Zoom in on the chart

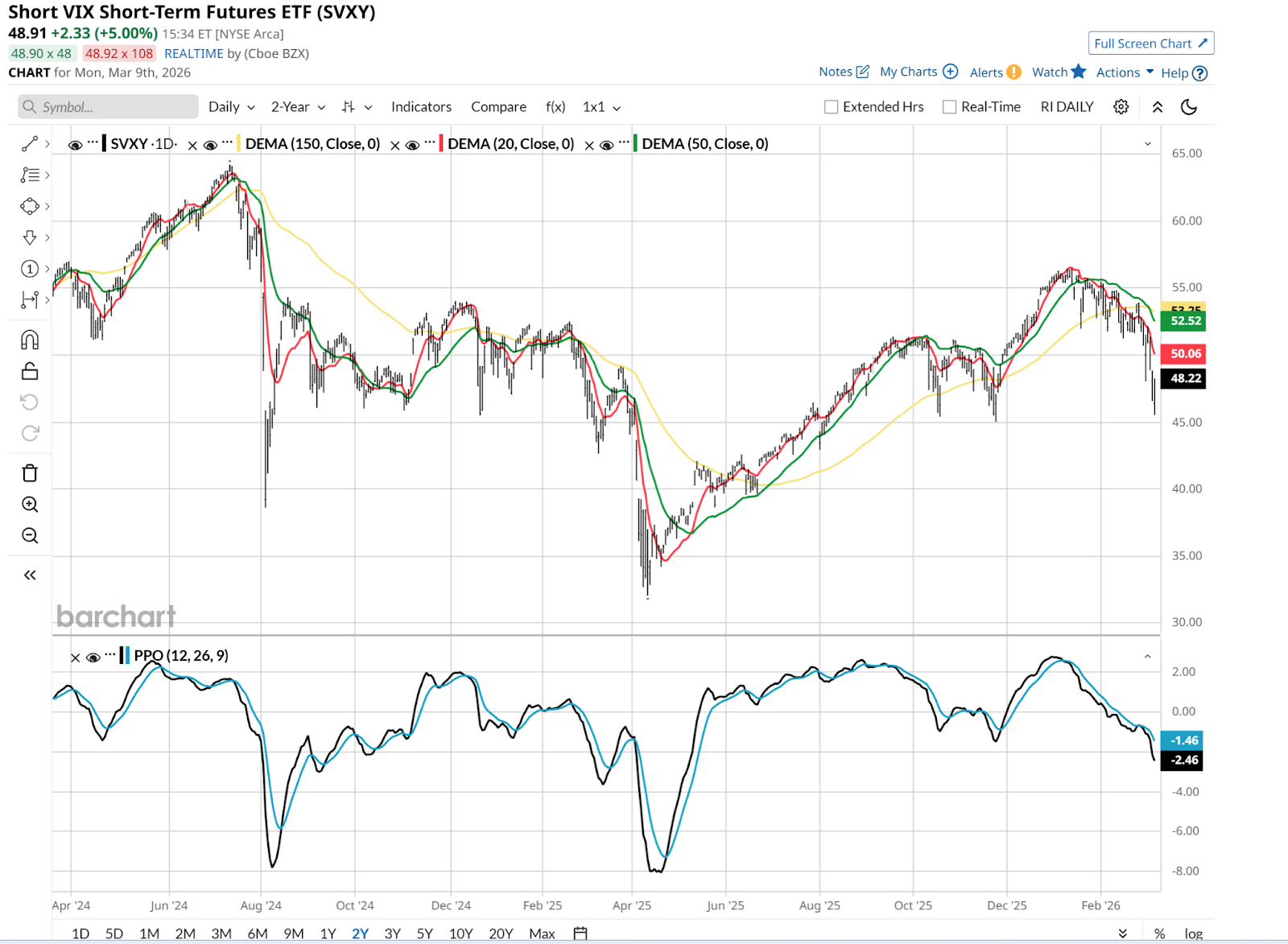(30, 505)
